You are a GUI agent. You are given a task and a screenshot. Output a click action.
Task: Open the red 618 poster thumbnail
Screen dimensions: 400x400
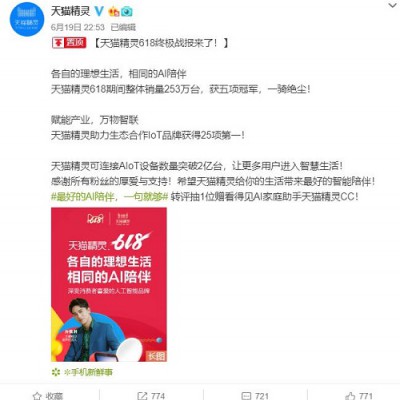(109, 284)
